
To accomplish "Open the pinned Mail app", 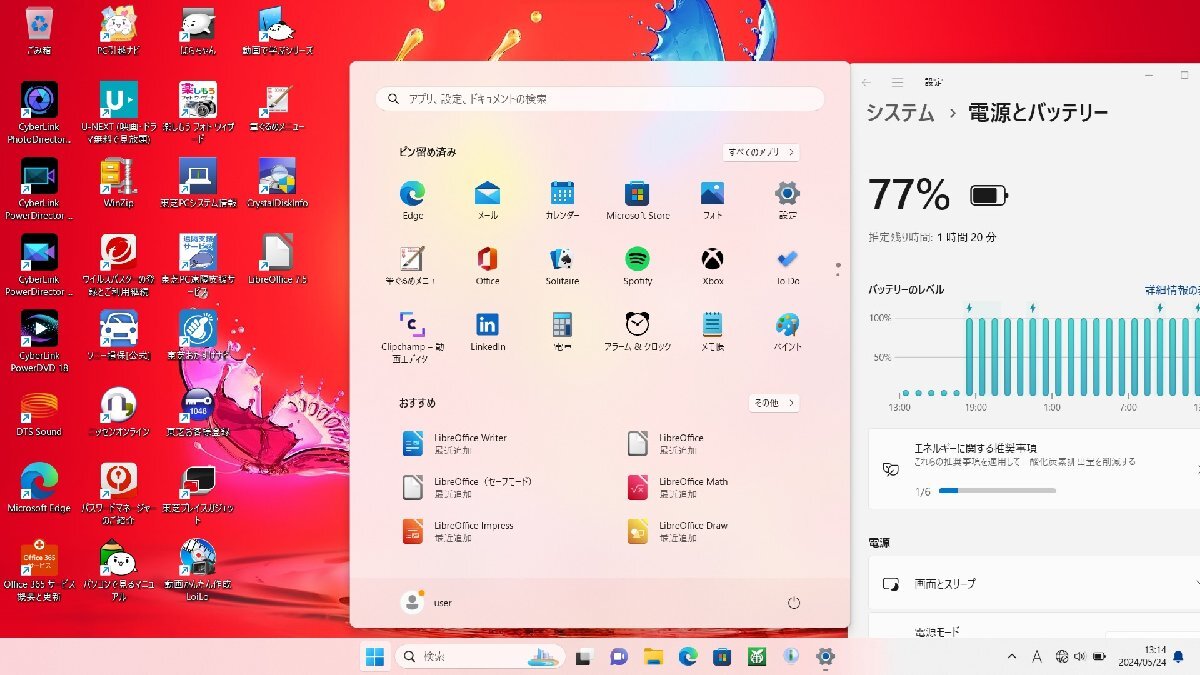I will [487, 200].
